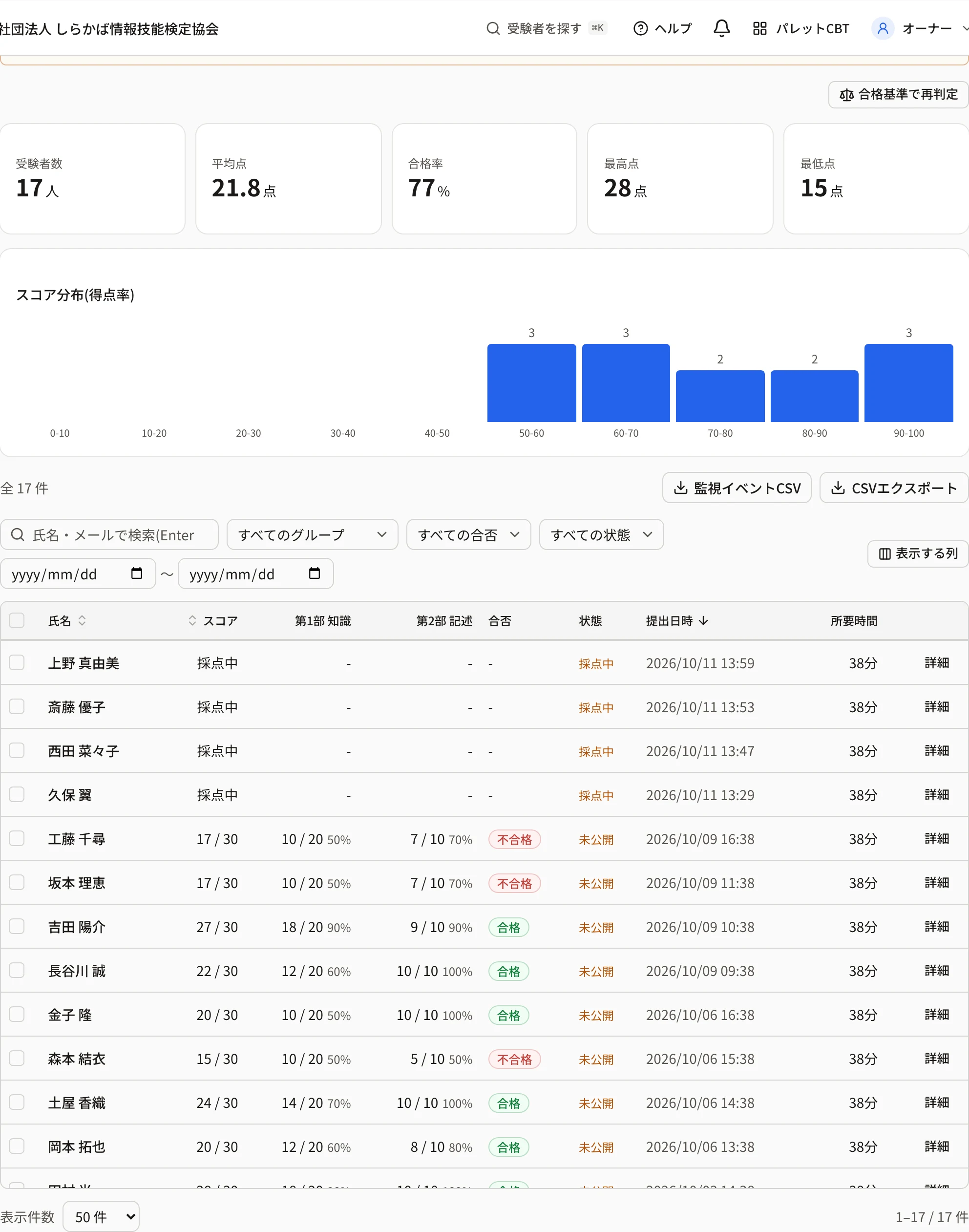The width and height of the screenshot is (969, 1232).
Task: Click the 所要時間 column header
Action: tap(853, 620)
